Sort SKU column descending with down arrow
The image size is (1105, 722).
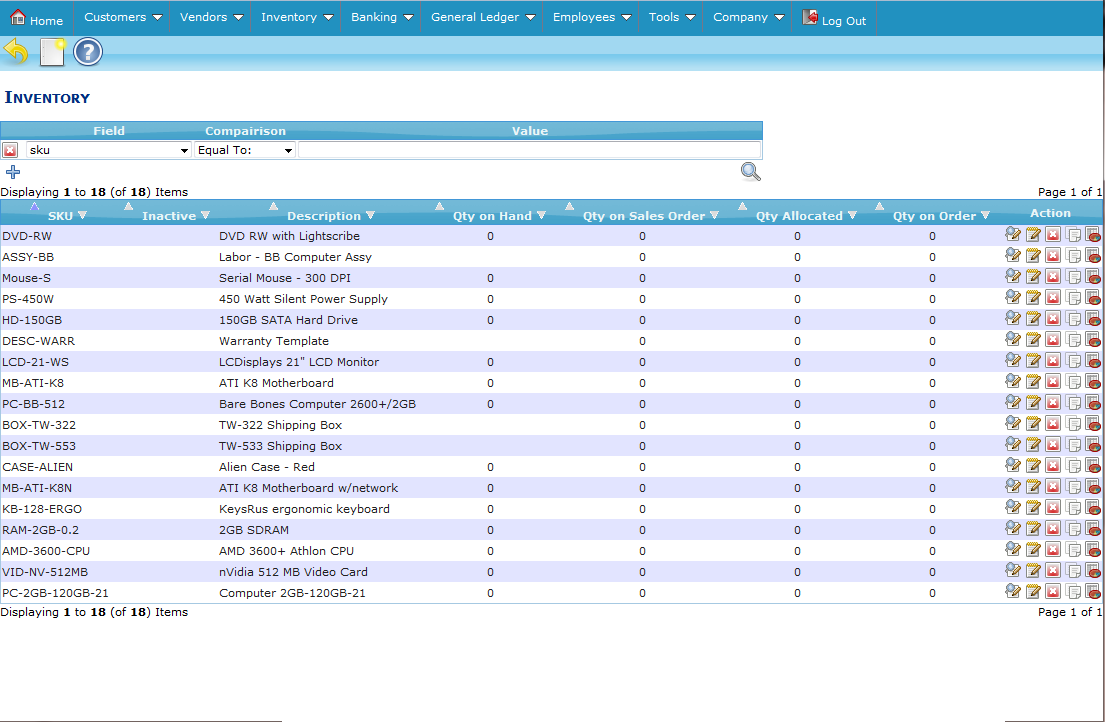click(83, 216)
